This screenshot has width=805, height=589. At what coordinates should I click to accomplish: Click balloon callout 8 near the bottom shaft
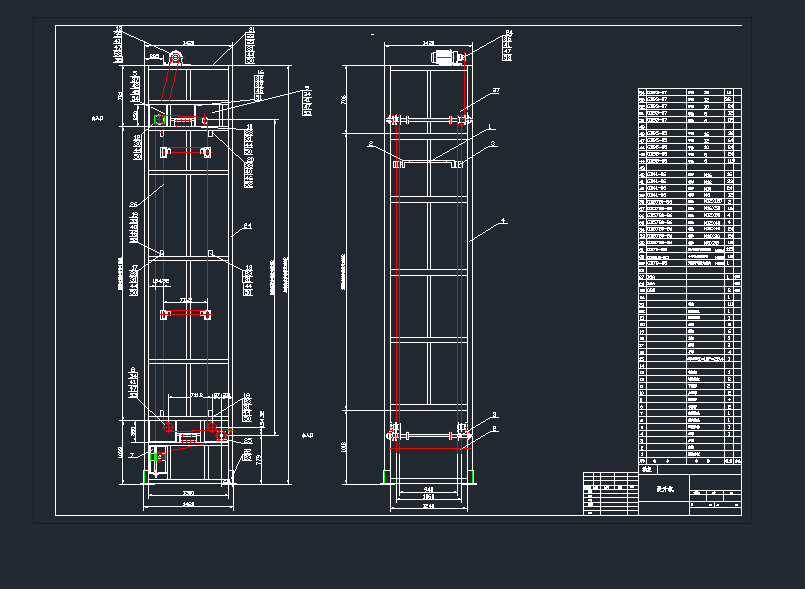click(x=494, y=430)
